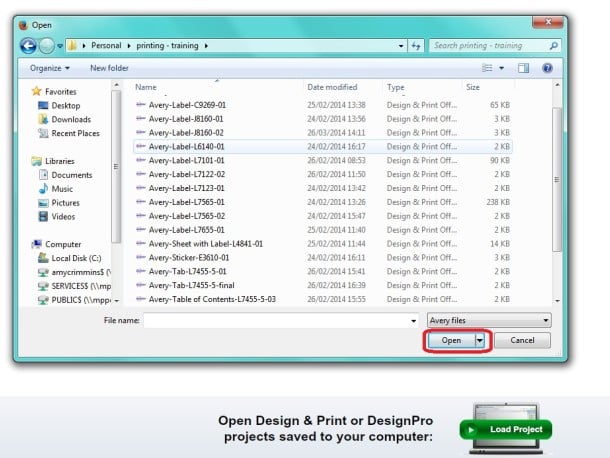Viewport: 610px width, 458px height.
Task: Select file Avery-Label-L7565-02
Action: point(322,216)
